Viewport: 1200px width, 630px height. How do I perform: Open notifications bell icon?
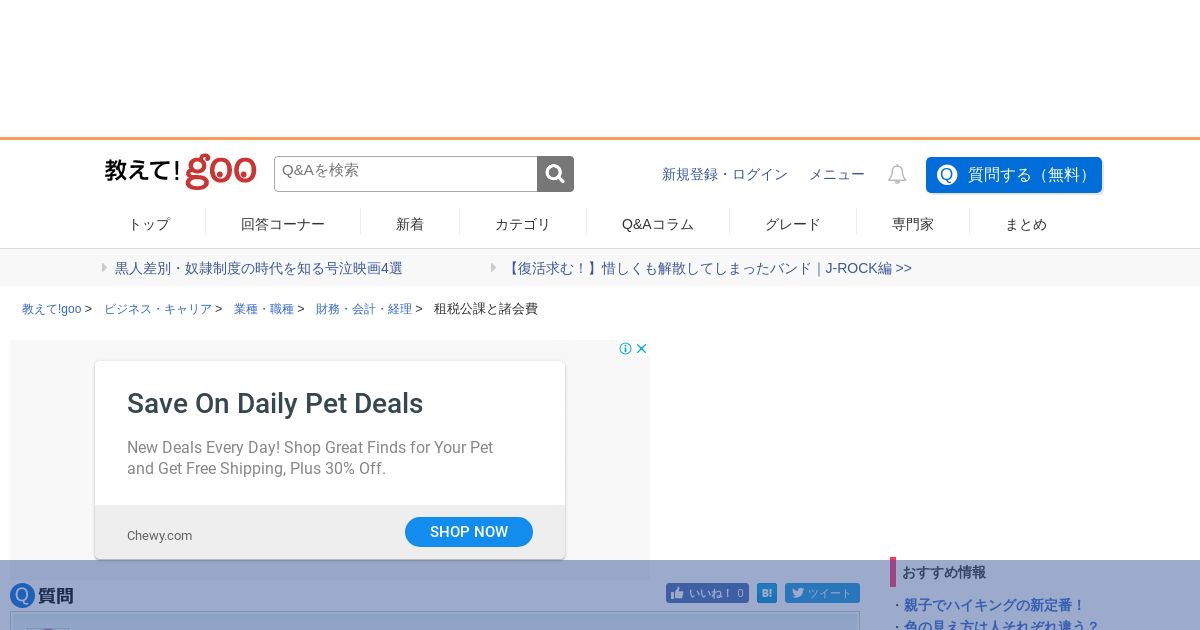[897, 174]
